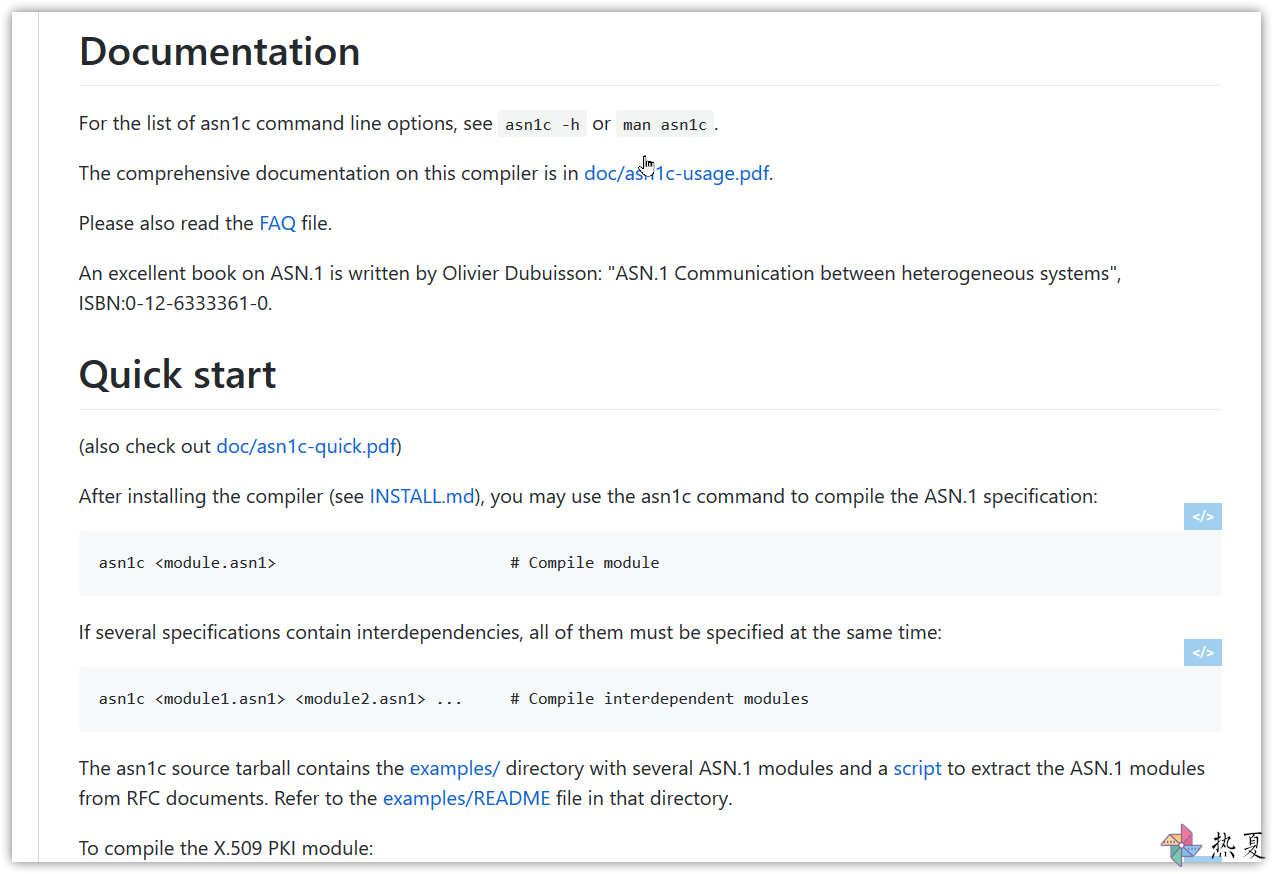1273x874 pixels.
Task: Follow the INSTALL.md link
Action: pyautogui.click(x=422, y=496)
